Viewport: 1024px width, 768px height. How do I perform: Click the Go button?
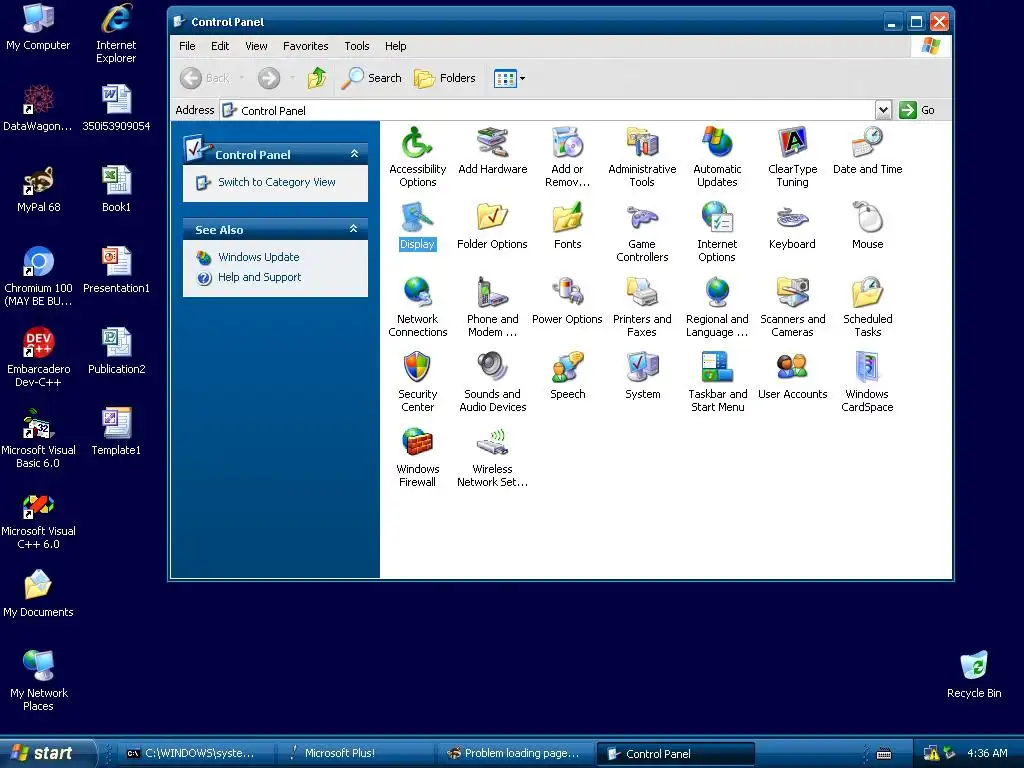coord(917,110)
